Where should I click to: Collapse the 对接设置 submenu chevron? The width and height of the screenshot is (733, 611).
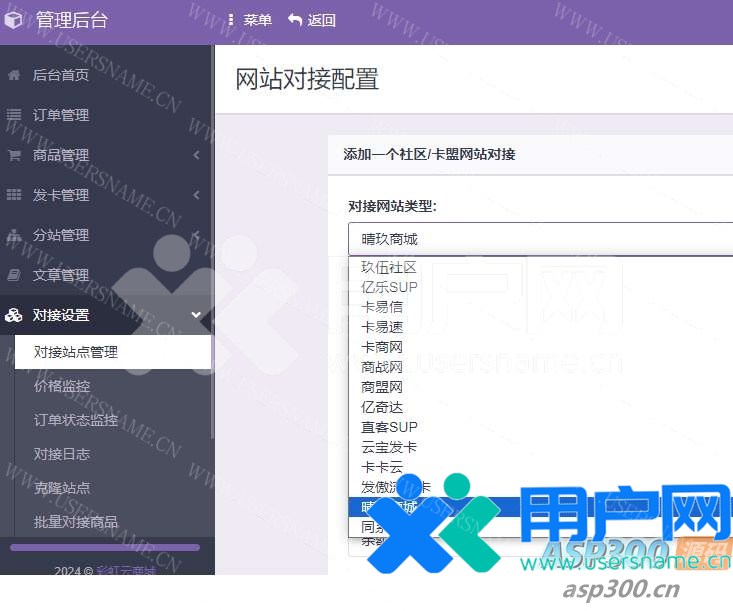[196, 315]
